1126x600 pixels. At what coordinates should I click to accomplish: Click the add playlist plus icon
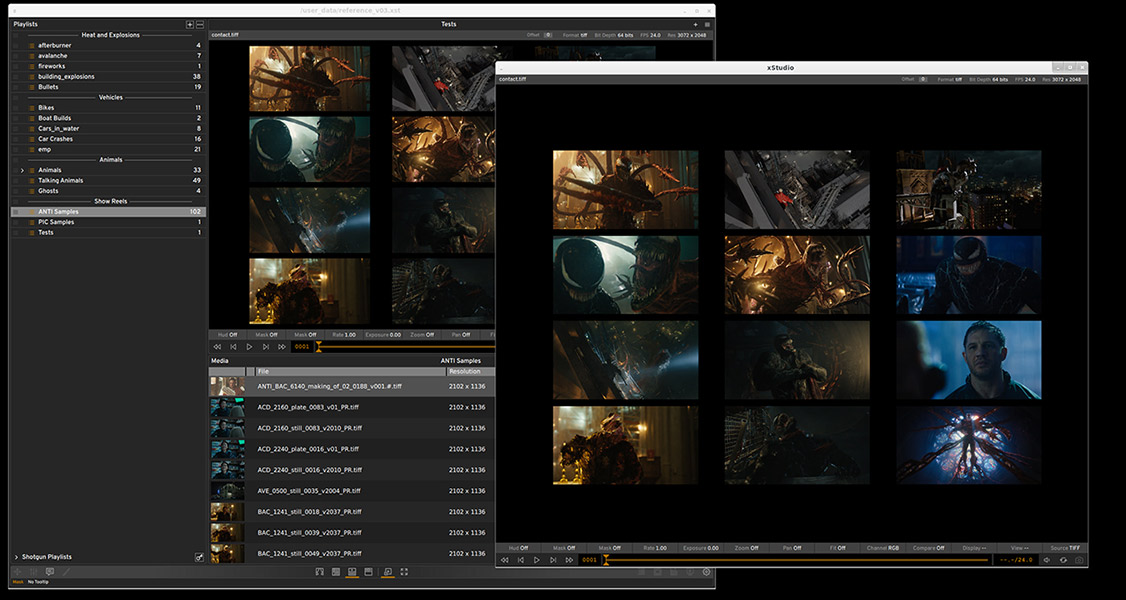click(190, 24)
